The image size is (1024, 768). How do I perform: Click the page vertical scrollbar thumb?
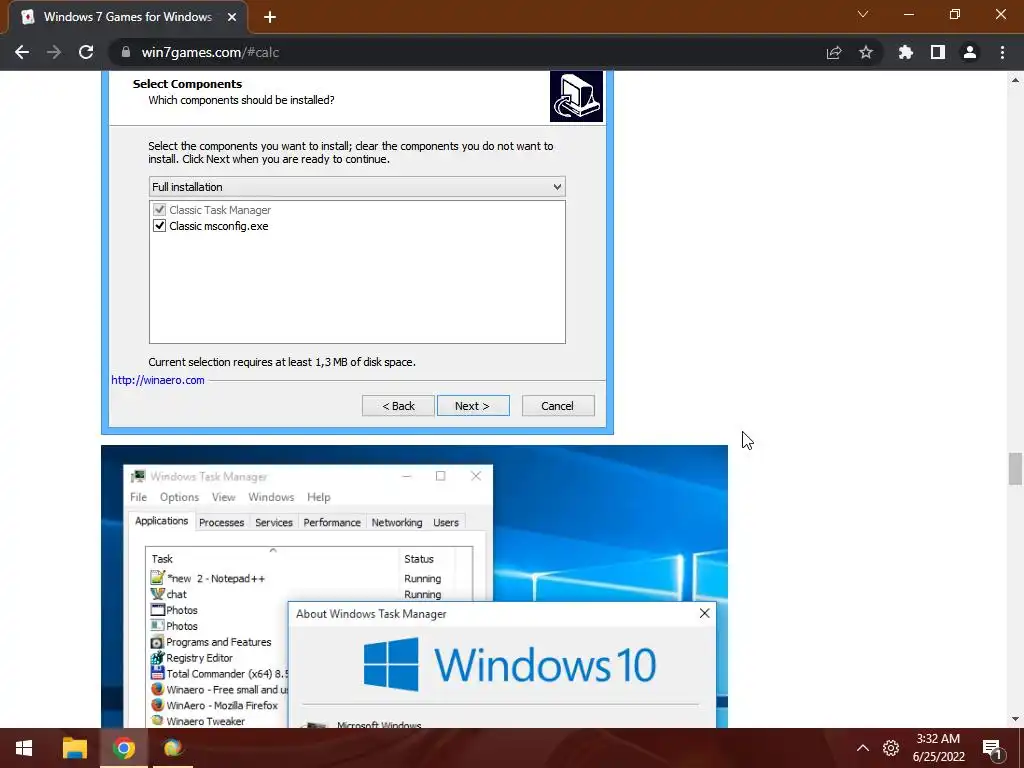pos(1014,468)
